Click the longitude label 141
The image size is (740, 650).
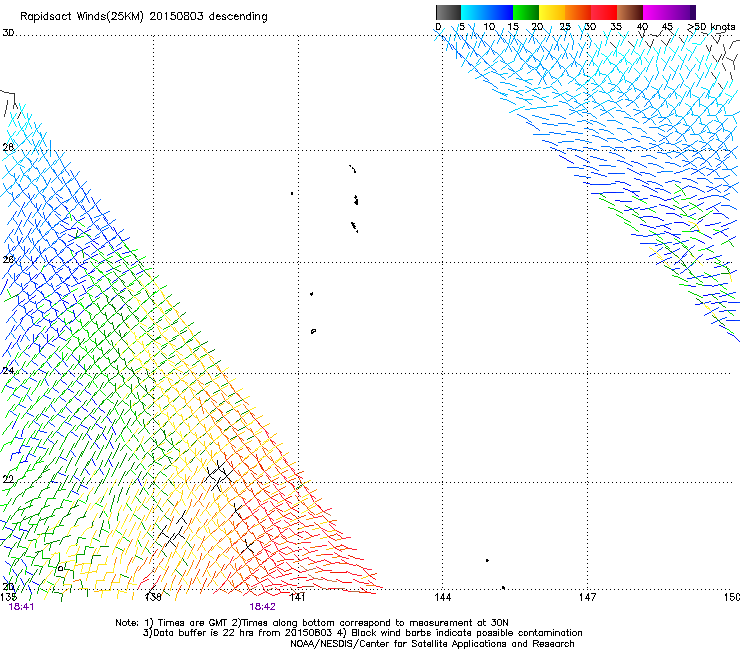point(298,598)
